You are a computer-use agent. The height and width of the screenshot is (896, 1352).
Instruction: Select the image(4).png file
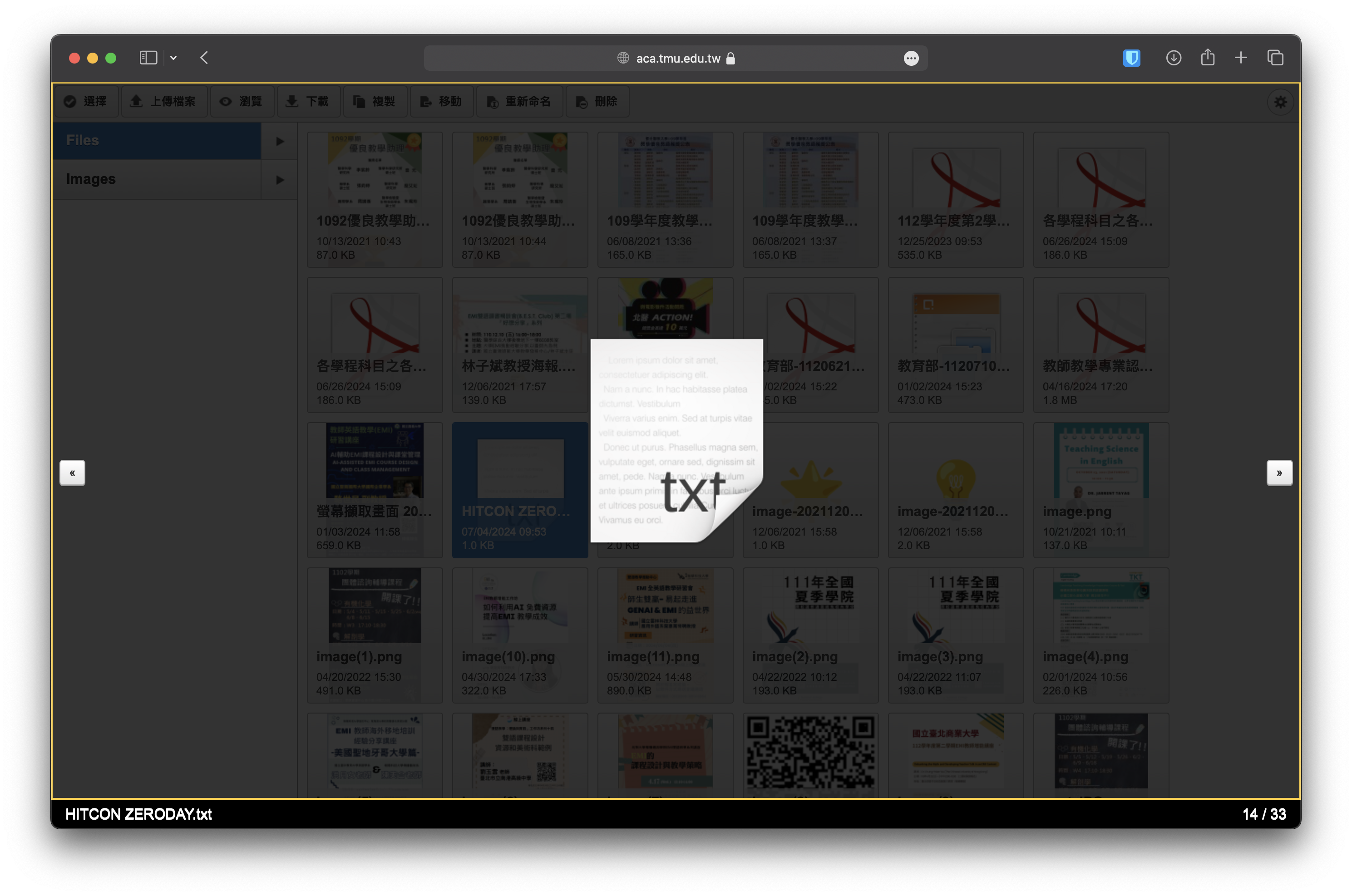pyautogui.click(x=1100, y=635)
